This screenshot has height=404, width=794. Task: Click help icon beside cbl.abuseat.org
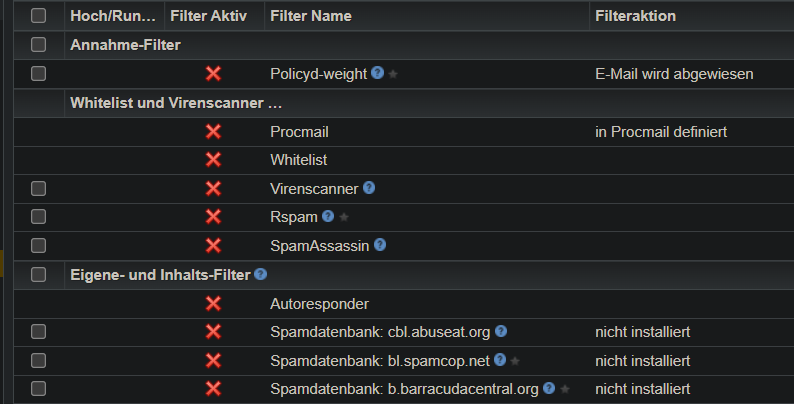(501, 331)
